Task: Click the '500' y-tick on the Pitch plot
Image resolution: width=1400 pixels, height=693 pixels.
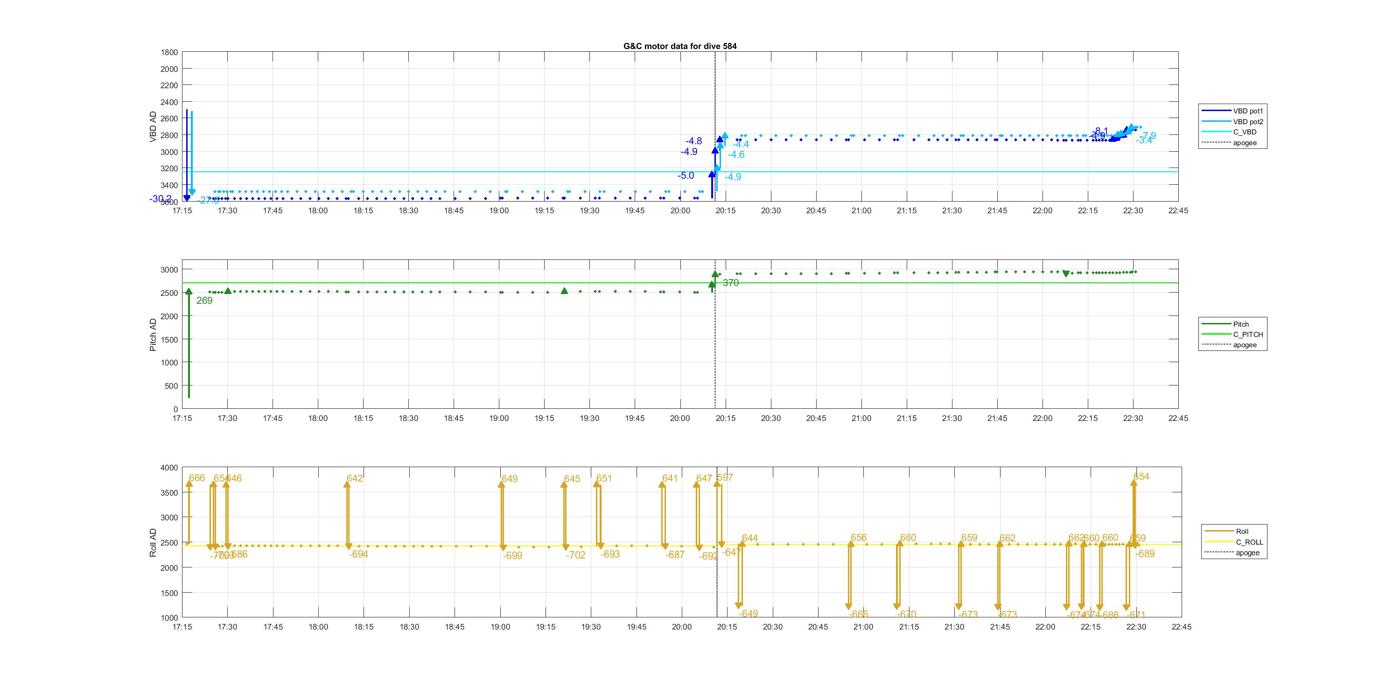Action: click(172, 386)
